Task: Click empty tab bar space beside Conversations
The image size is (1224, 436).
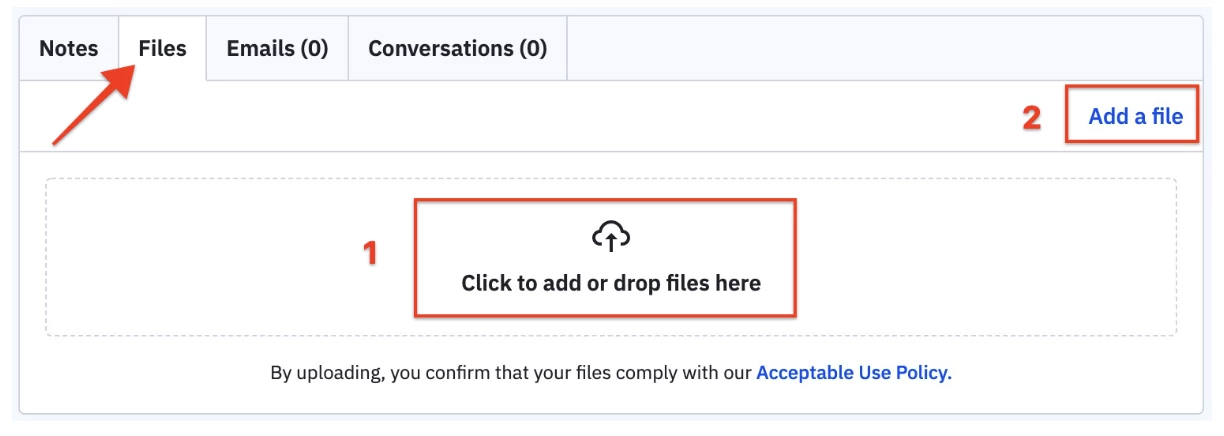Action: [x=880, y=48]
